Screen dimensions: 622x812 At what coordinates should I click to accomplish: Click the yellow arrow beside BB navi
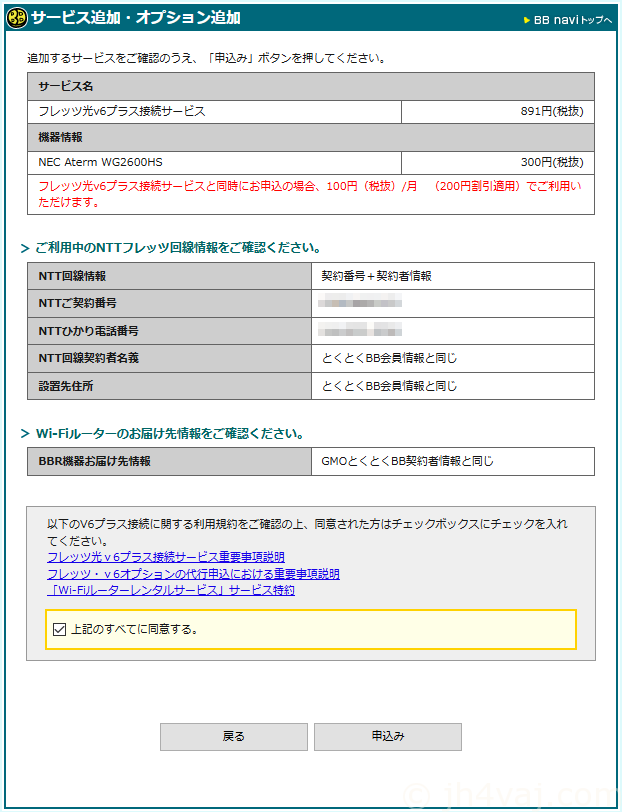point(527,19)
